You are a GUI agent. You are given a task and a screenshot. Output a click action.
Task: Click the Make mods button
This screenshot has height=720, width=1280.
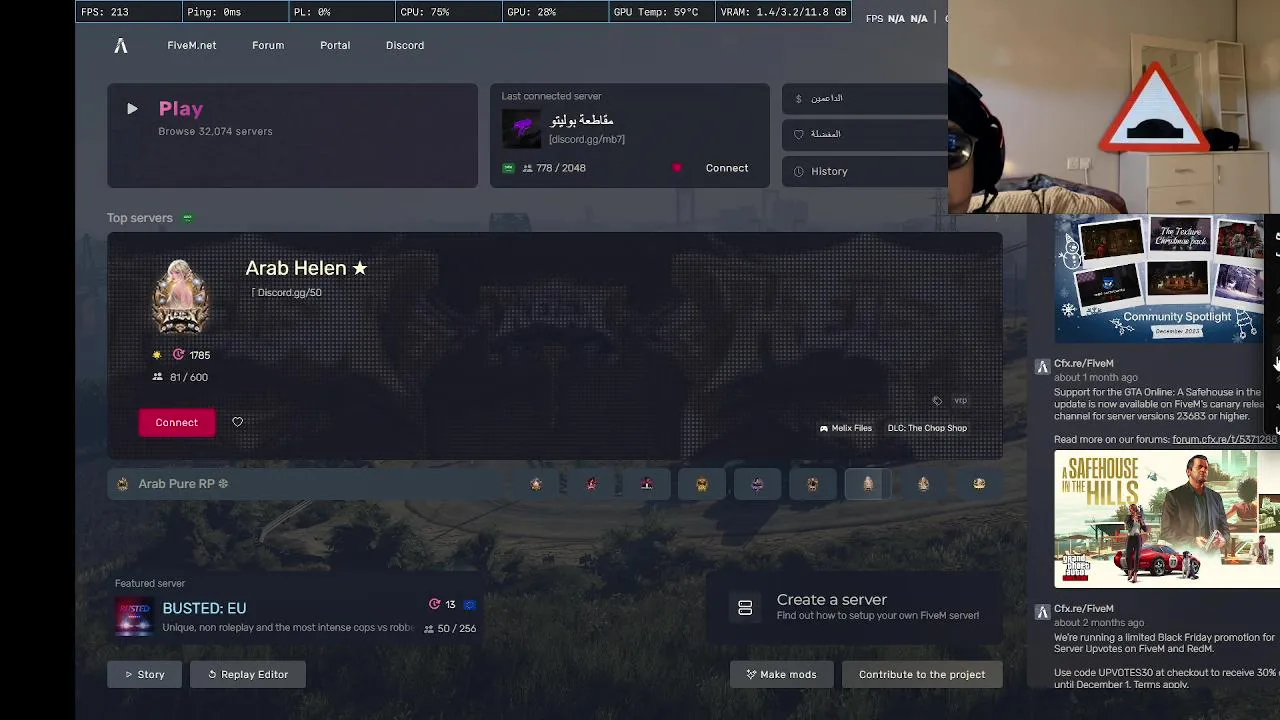tap(781, 674)
